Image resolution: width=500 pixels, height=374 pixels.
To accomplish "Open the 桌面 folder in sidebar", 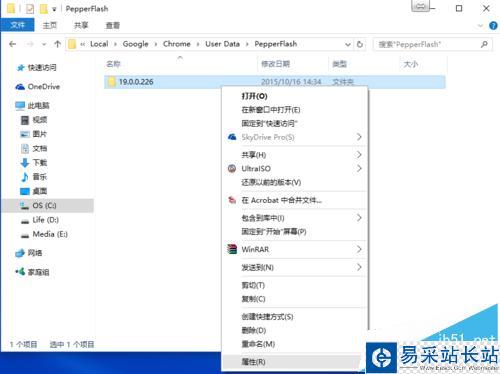I will coord(34,191).
